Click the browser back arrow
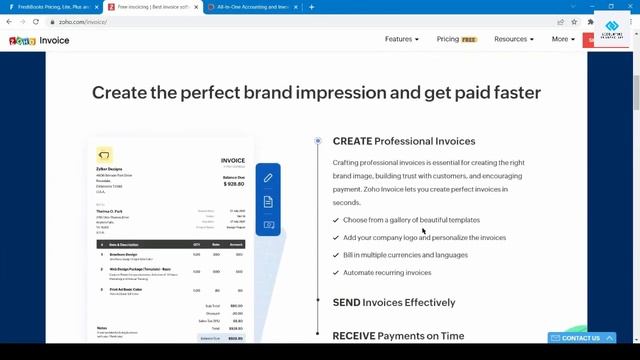Viewport: 640px width, 360px height. [9, 22]
